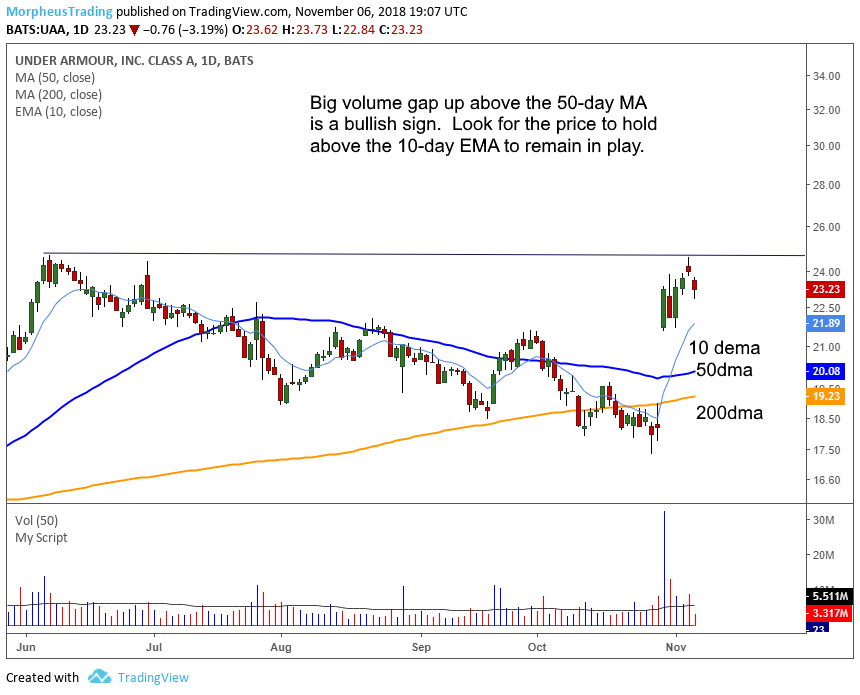Image resolution: width=860 pixels, height=695 pixels.
Task: Click the 26.00 price axis label
Action: click(x=827, y=227)
